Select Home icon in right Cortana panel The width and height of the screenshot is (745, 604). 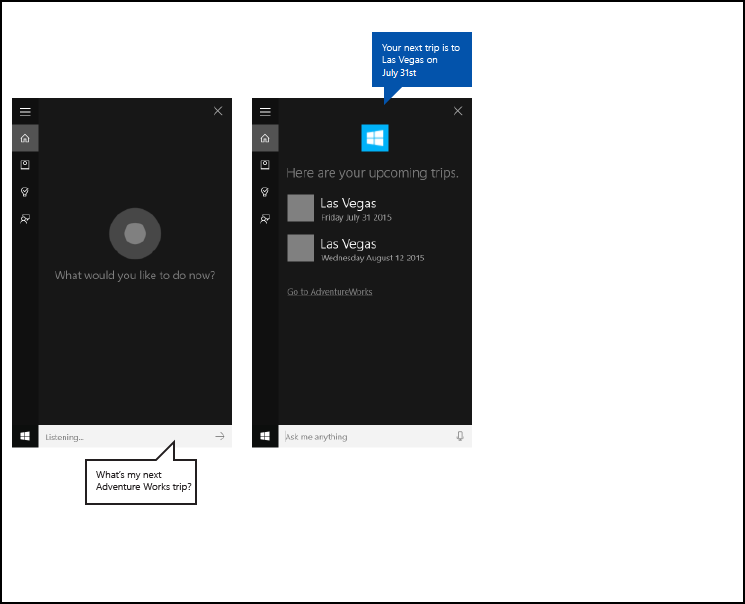pyautogui.click(x=265, y=138)
